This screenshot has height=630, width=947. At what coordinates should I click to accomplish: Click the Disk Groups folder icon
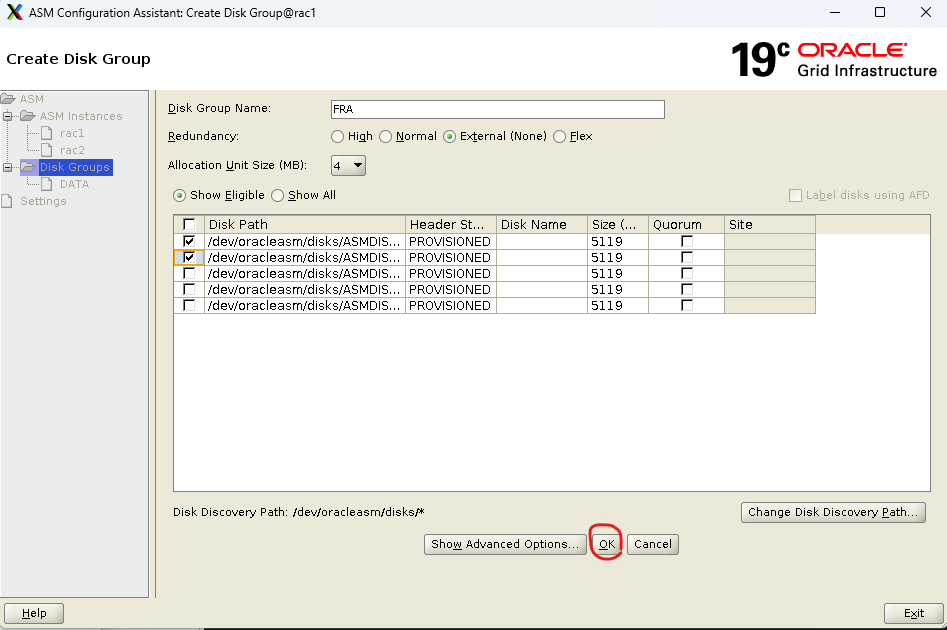point(28,167)
